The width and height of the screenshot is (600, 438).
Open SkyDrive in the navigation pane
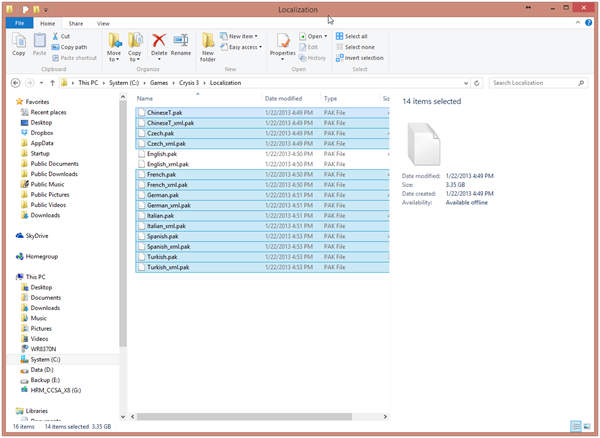point(32,236)
